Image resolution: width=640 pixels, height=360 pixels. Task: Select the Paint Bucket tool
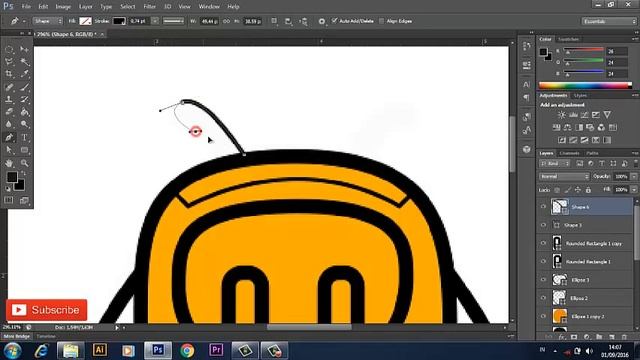24,112
